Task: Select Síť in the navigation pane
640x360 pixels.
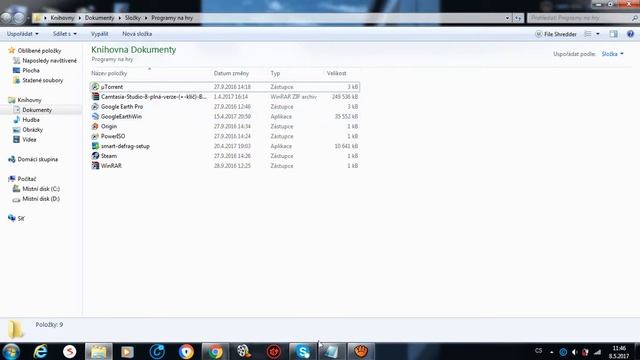Action: tap(21, 218)
